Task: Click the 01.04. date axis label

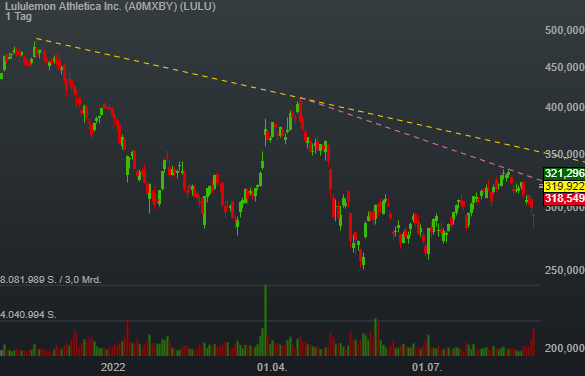Action: click(272, 367)
